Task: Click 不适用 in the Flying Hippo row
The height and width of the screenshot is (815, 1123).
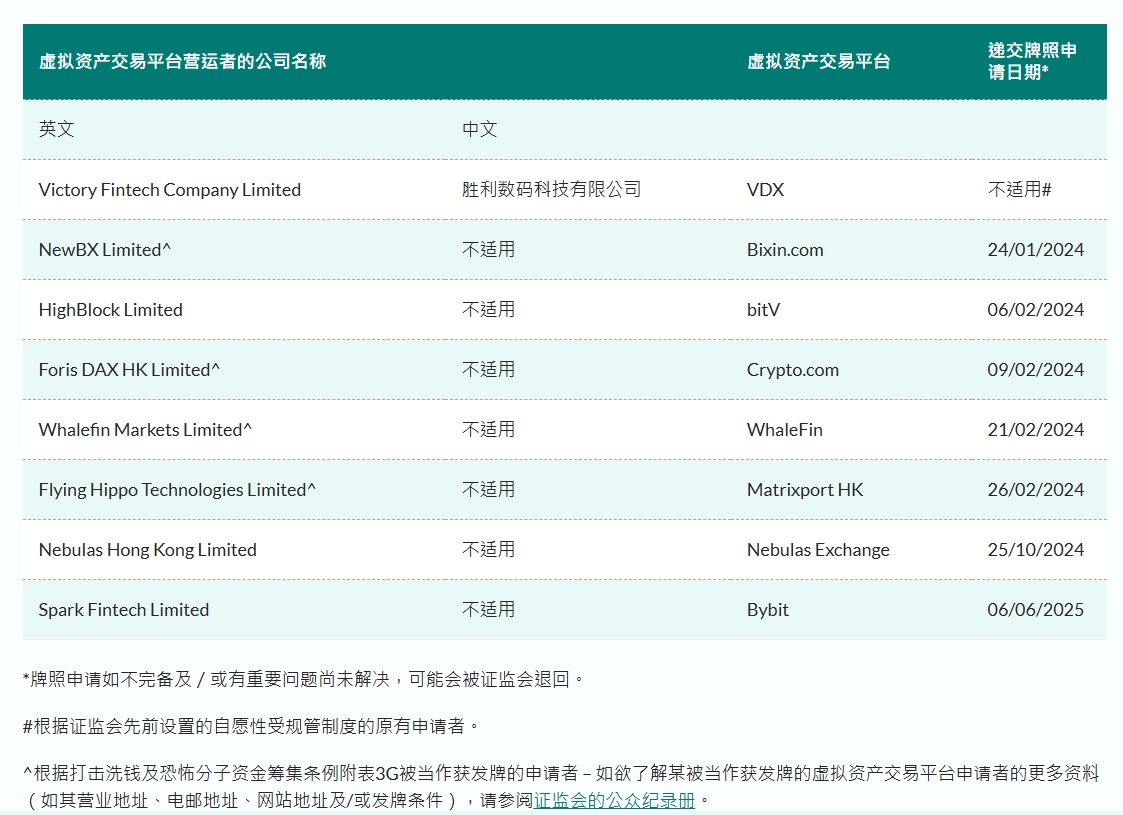Action: point(488,490)
